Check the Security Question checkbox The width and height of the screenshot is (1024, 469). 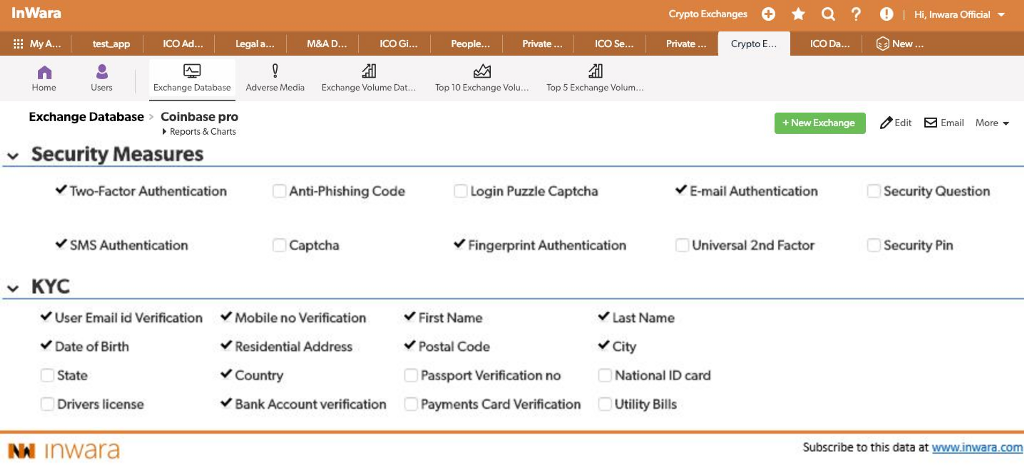pos(874,191)
